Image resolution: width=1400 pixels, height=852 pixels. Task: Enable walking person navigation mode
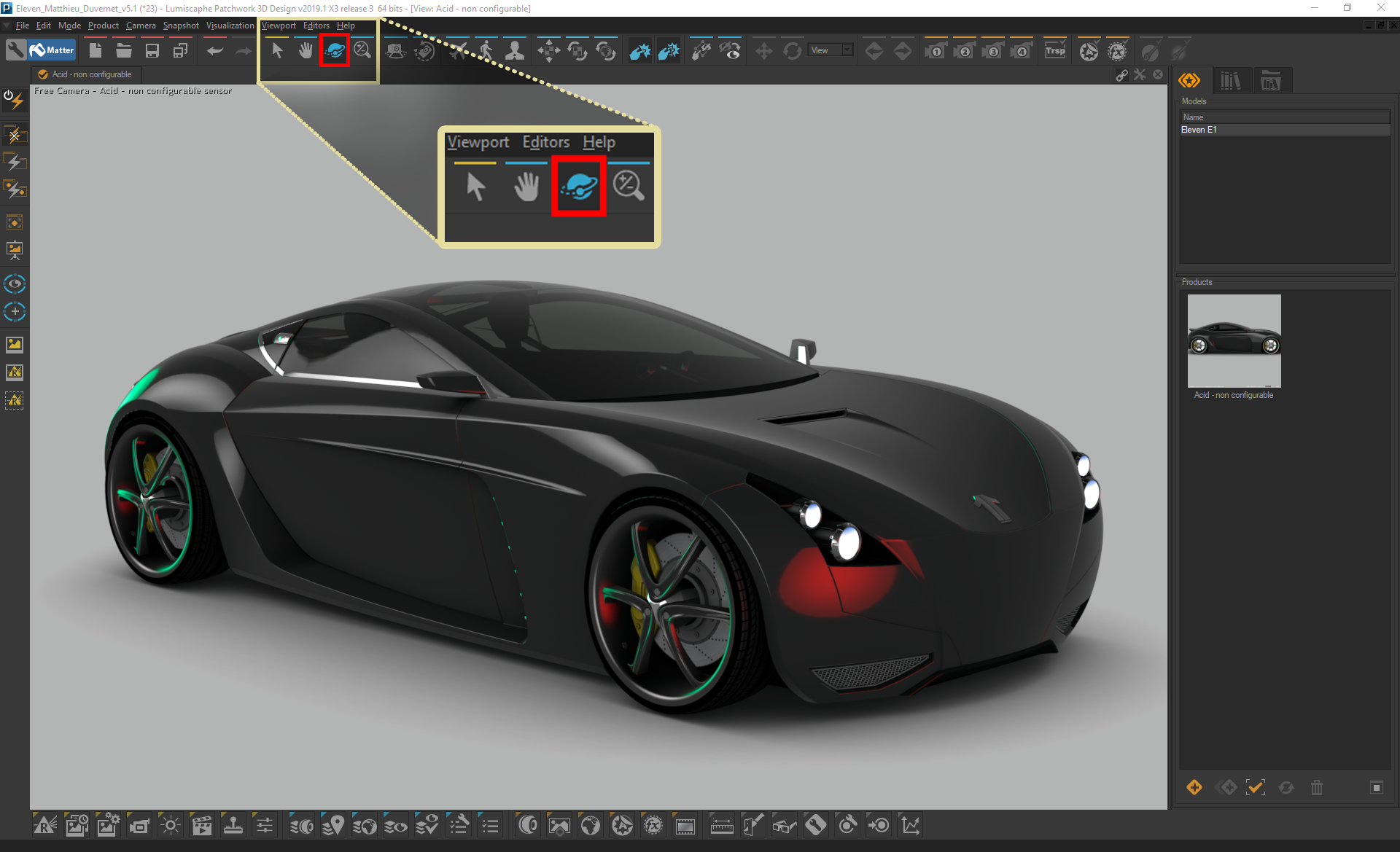(486, 50)
